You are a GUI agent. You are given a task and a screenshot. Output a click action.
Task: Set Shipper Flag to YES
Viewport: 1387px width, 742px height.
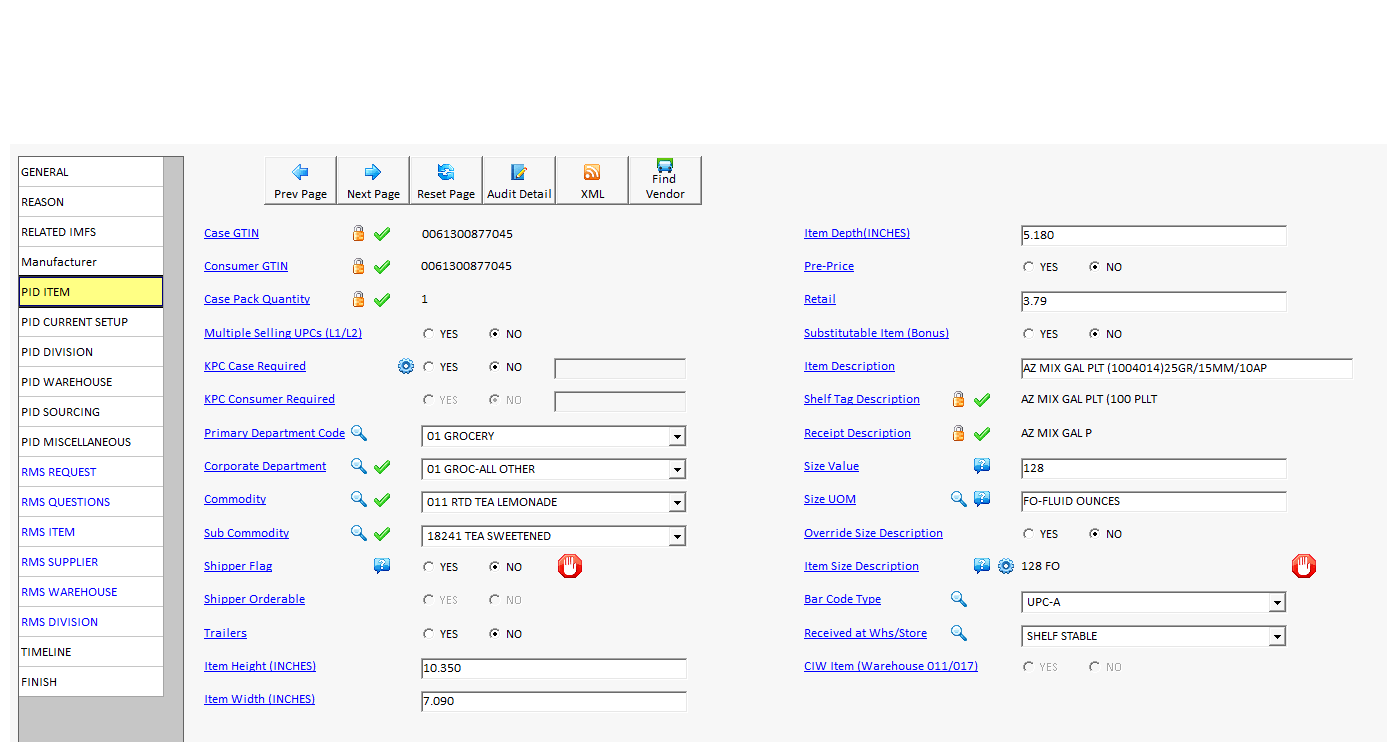(x=429, y=567)
